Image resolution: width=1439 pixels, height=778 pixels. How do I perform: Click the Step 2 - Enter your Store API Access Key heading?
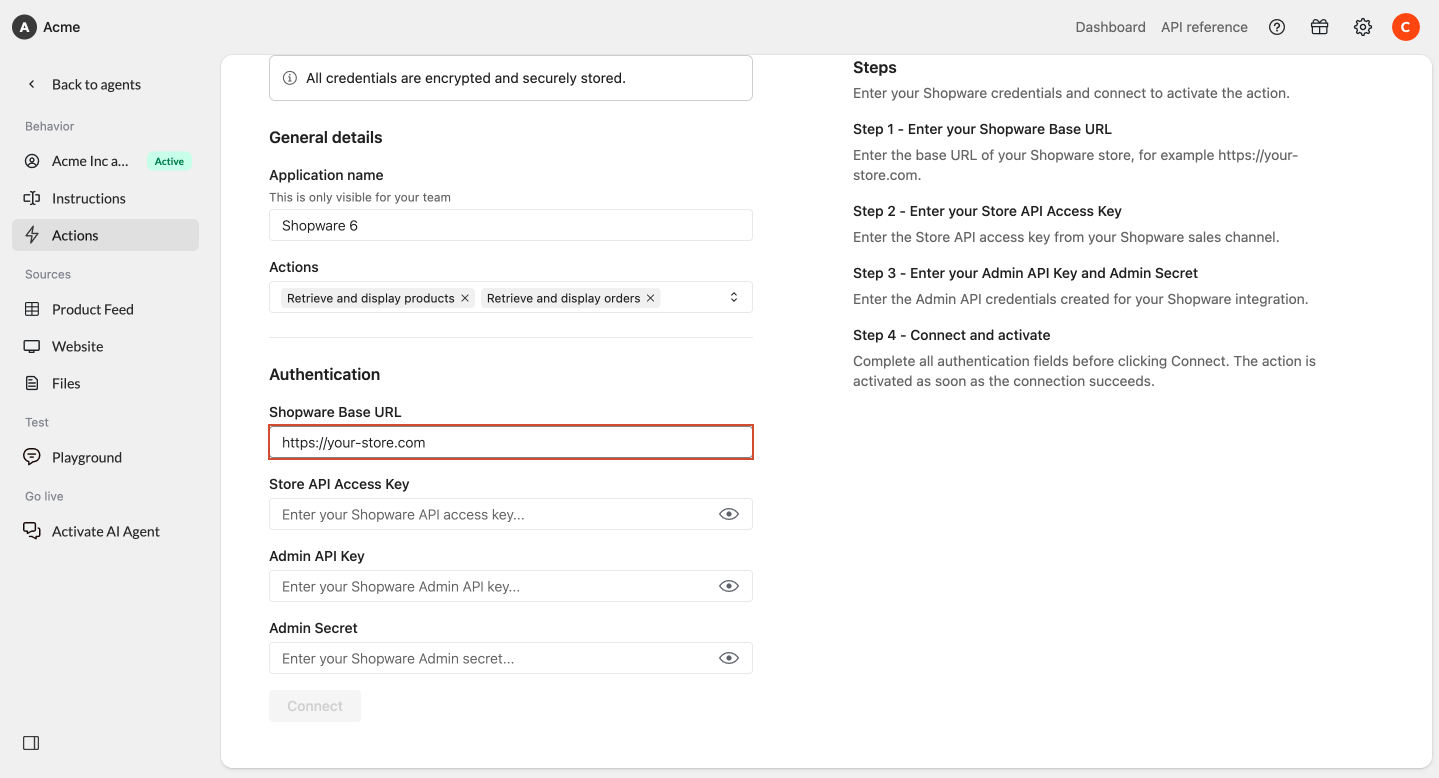987,211
